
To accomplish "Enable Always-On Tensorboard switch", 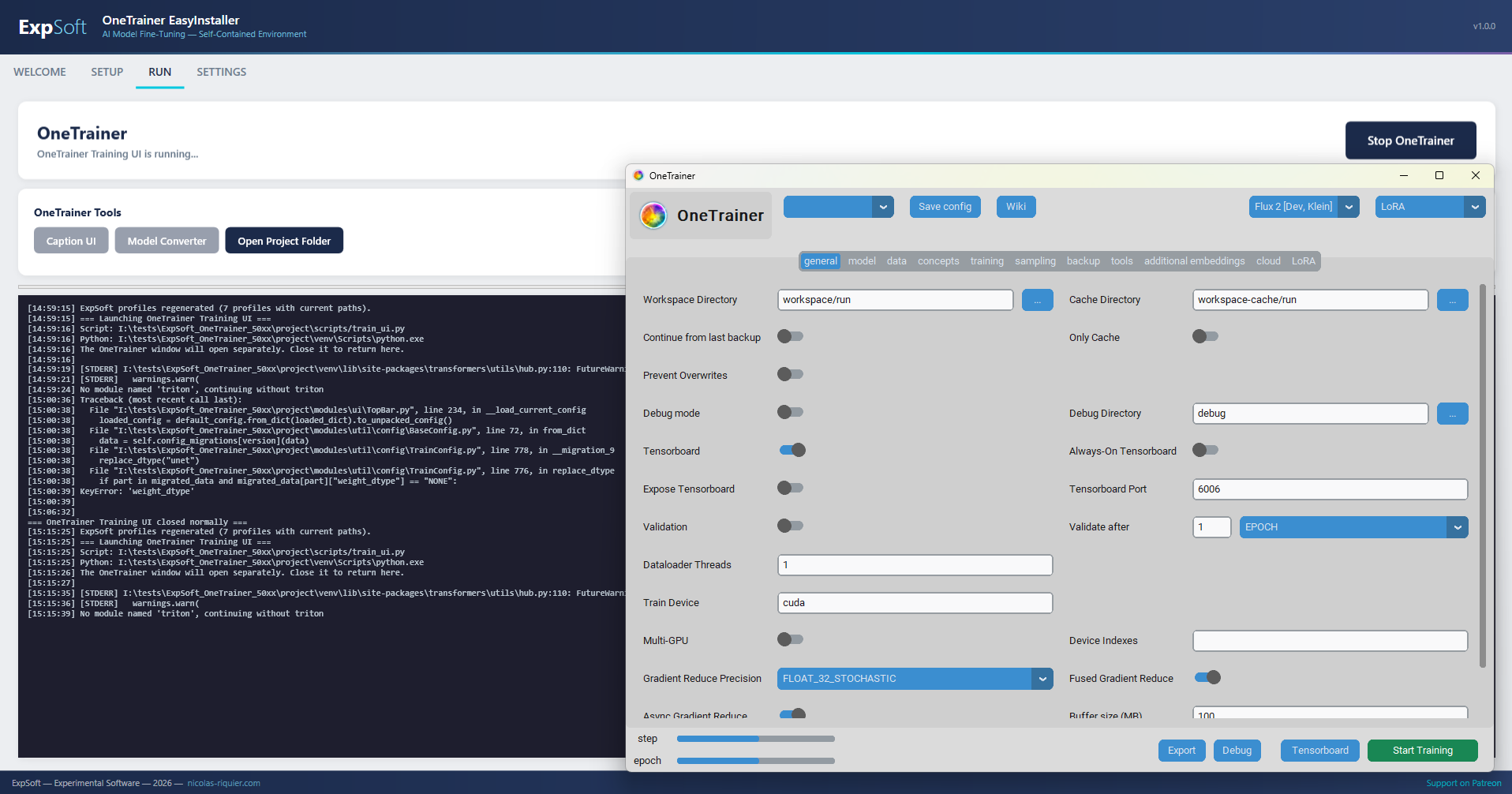I will [x=1205, y=450].
